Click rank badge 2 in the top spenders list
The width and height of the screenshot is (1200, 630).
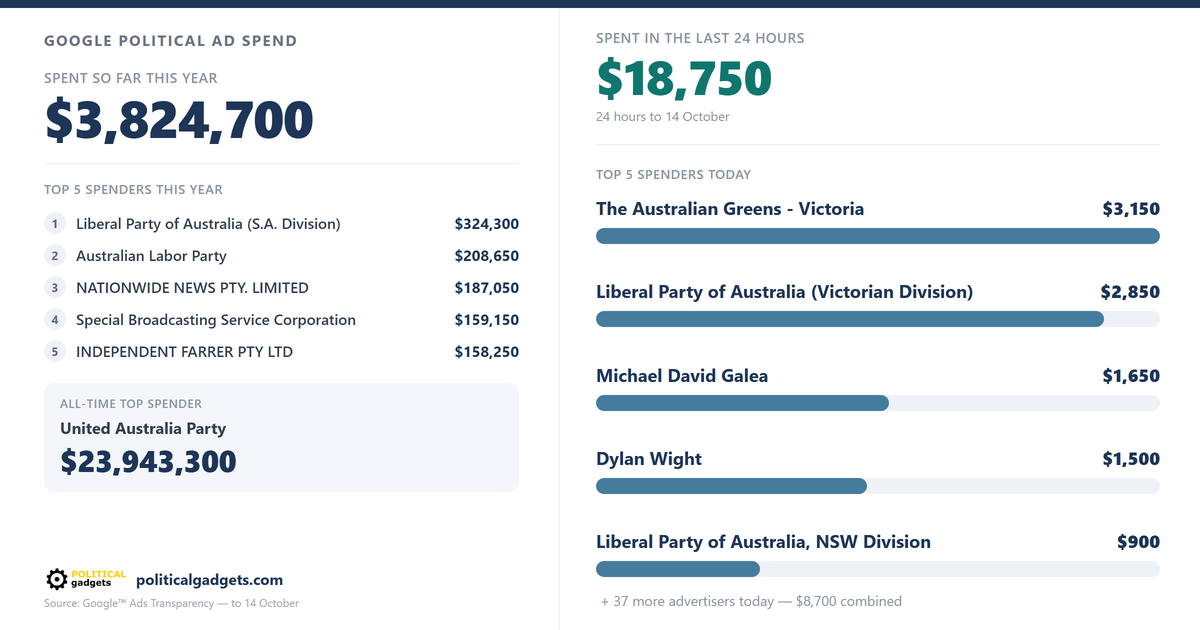coord(55,256)
